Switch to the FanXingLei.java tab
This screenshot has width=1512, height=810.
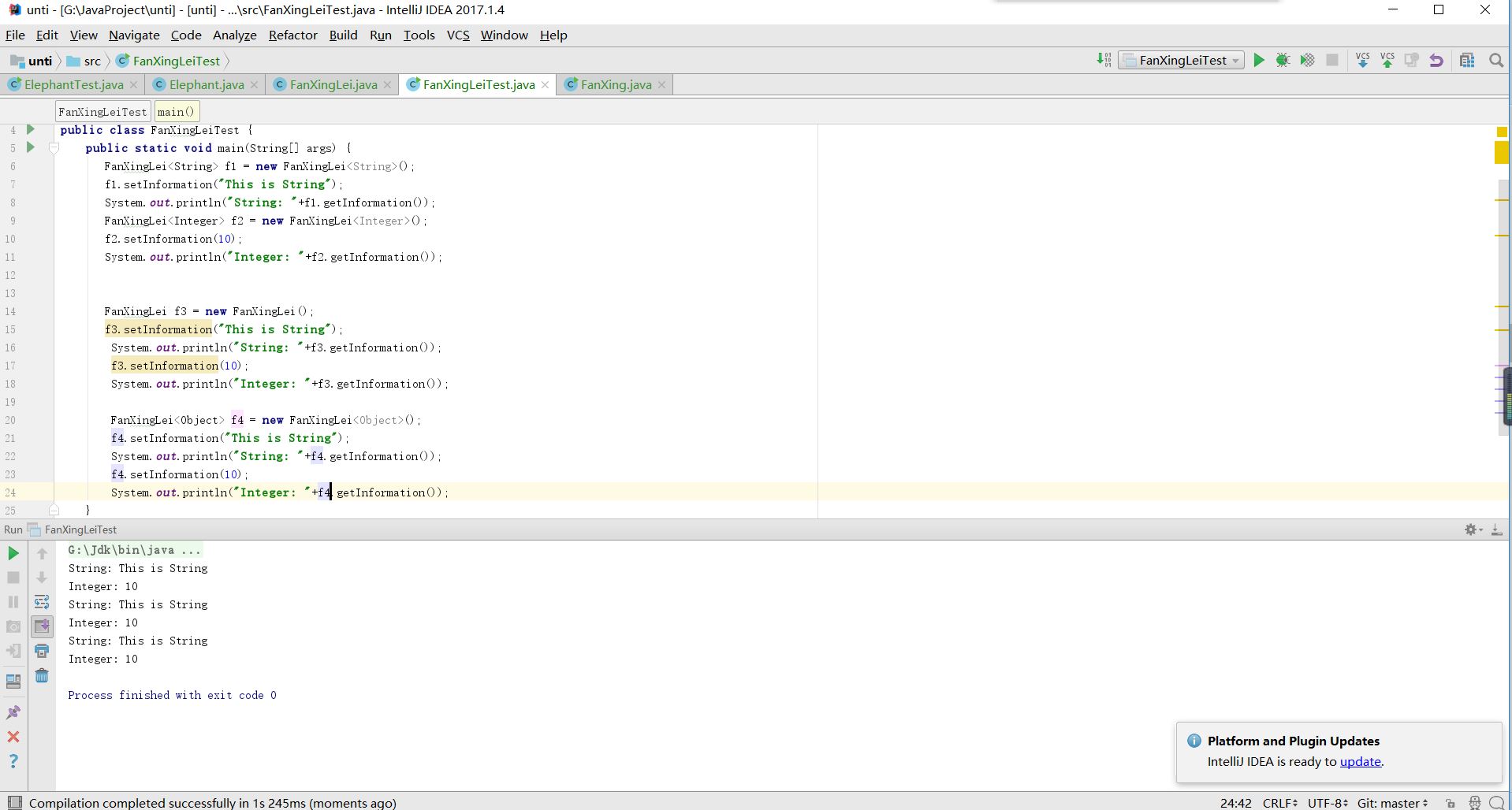click(333, 85)
